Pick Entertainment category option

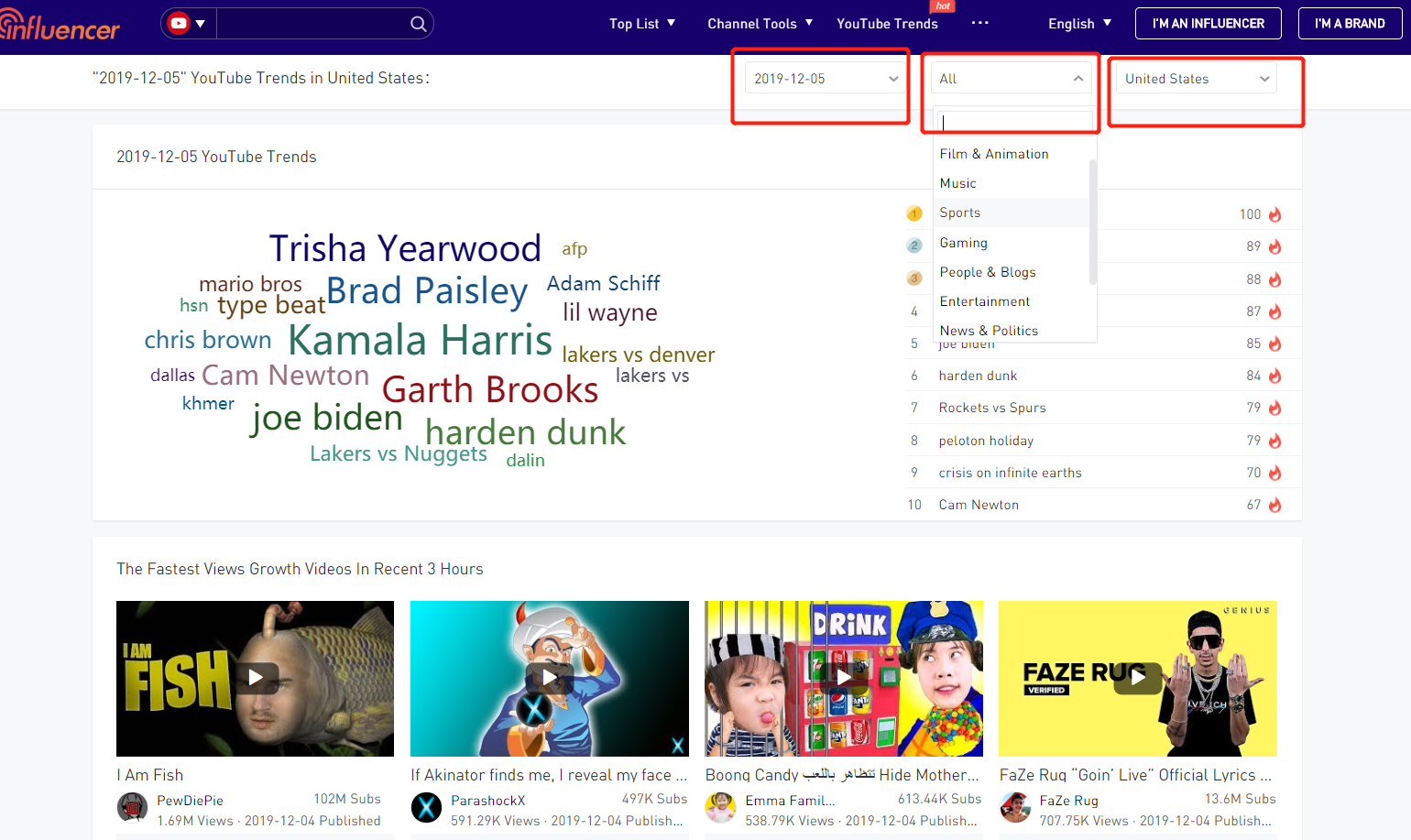click(985, 301)
